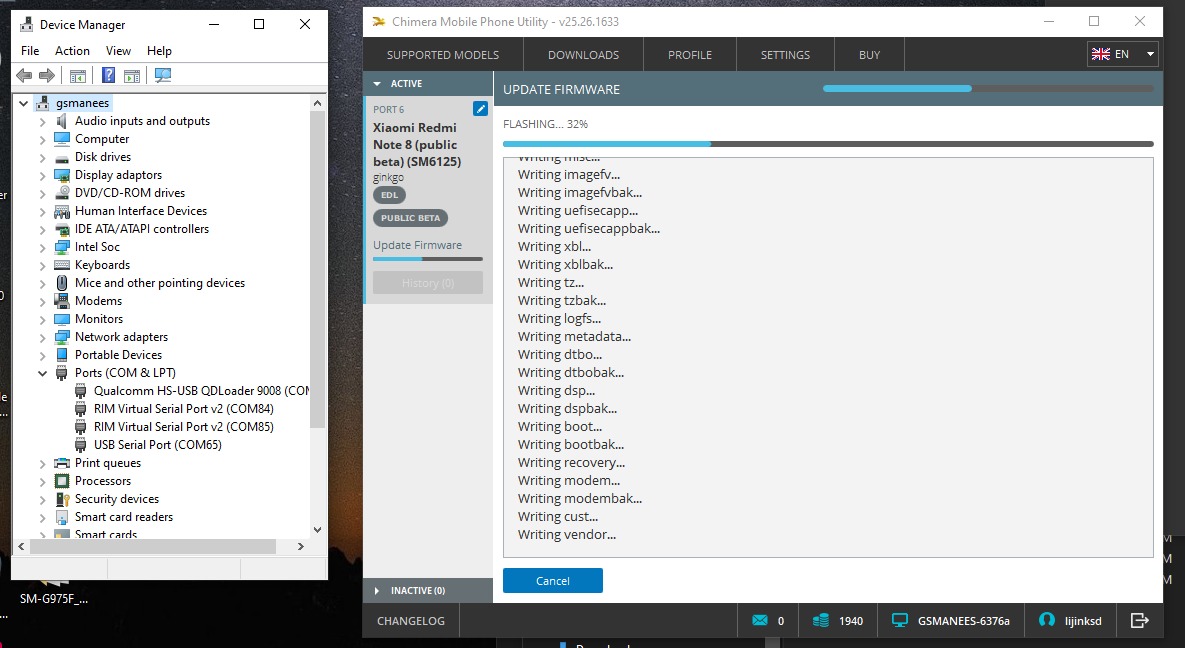
Task: Click the Print queues printer icon
Action: point(62,463)
